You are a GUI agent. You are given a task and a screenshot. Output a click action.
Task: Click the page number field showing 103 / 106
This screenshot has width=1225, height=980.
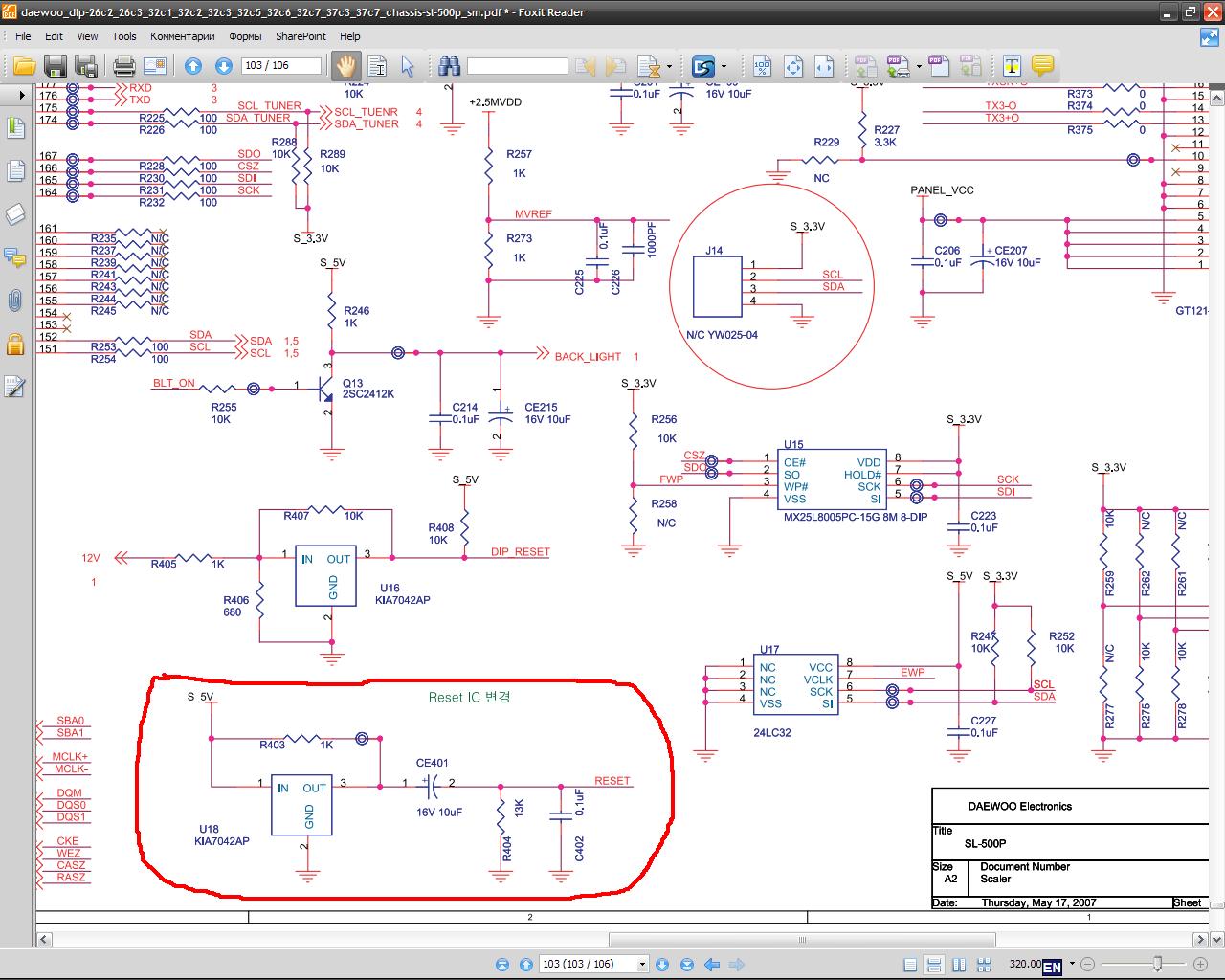[x=280, y=66]
